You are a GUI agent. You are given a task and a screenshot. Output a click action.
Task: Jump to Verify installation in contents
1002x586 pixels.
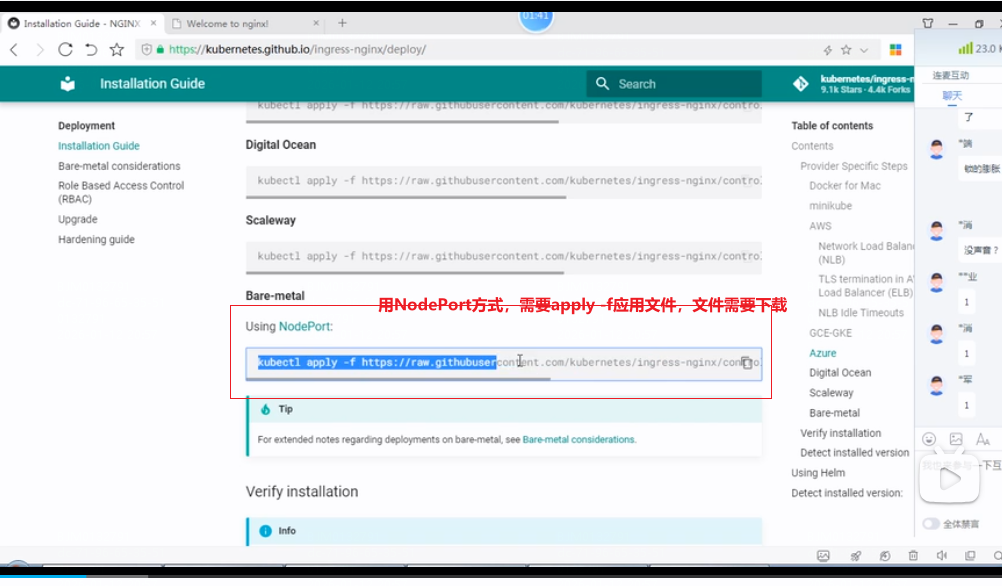tap(840, 433)
